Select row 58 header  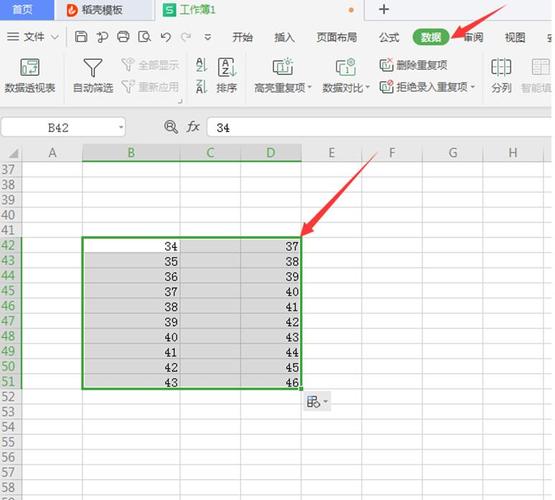tap(11, 487)
